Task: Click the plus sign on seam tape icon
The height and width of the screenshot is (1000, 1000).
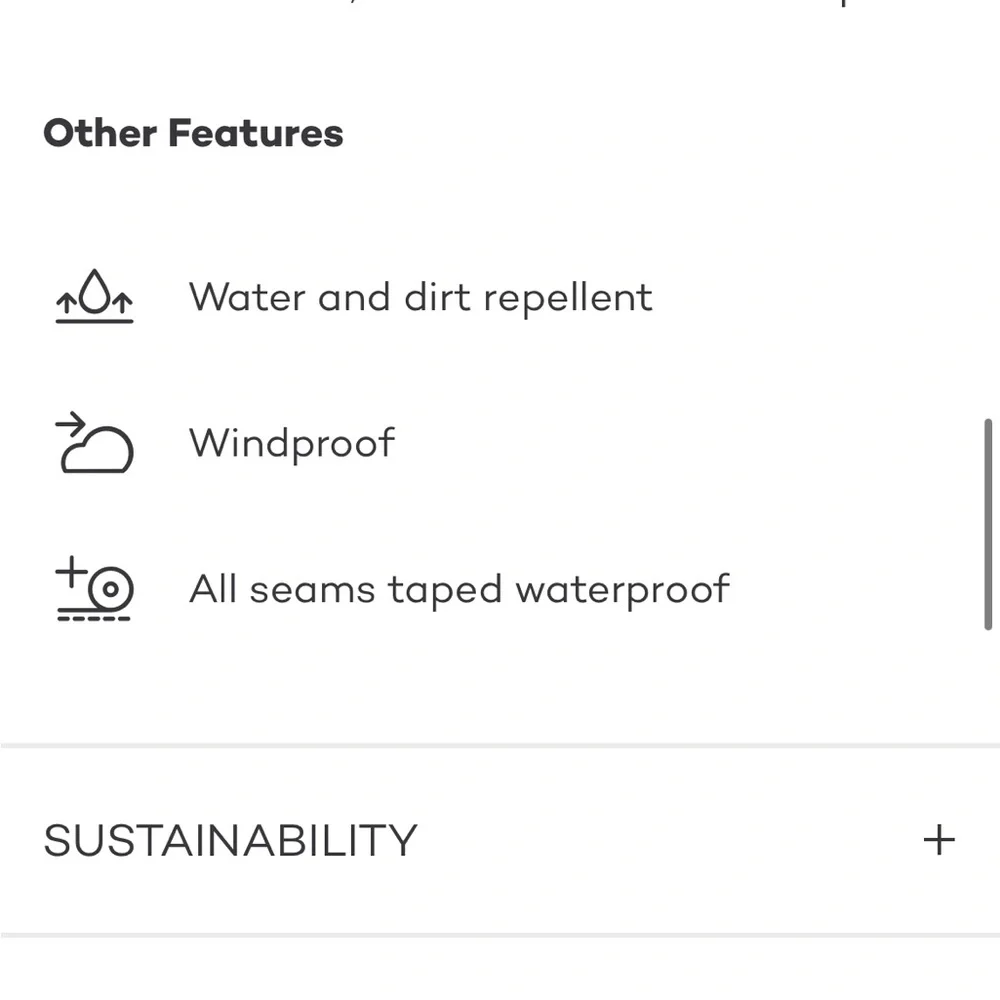Action: point(71,571)
